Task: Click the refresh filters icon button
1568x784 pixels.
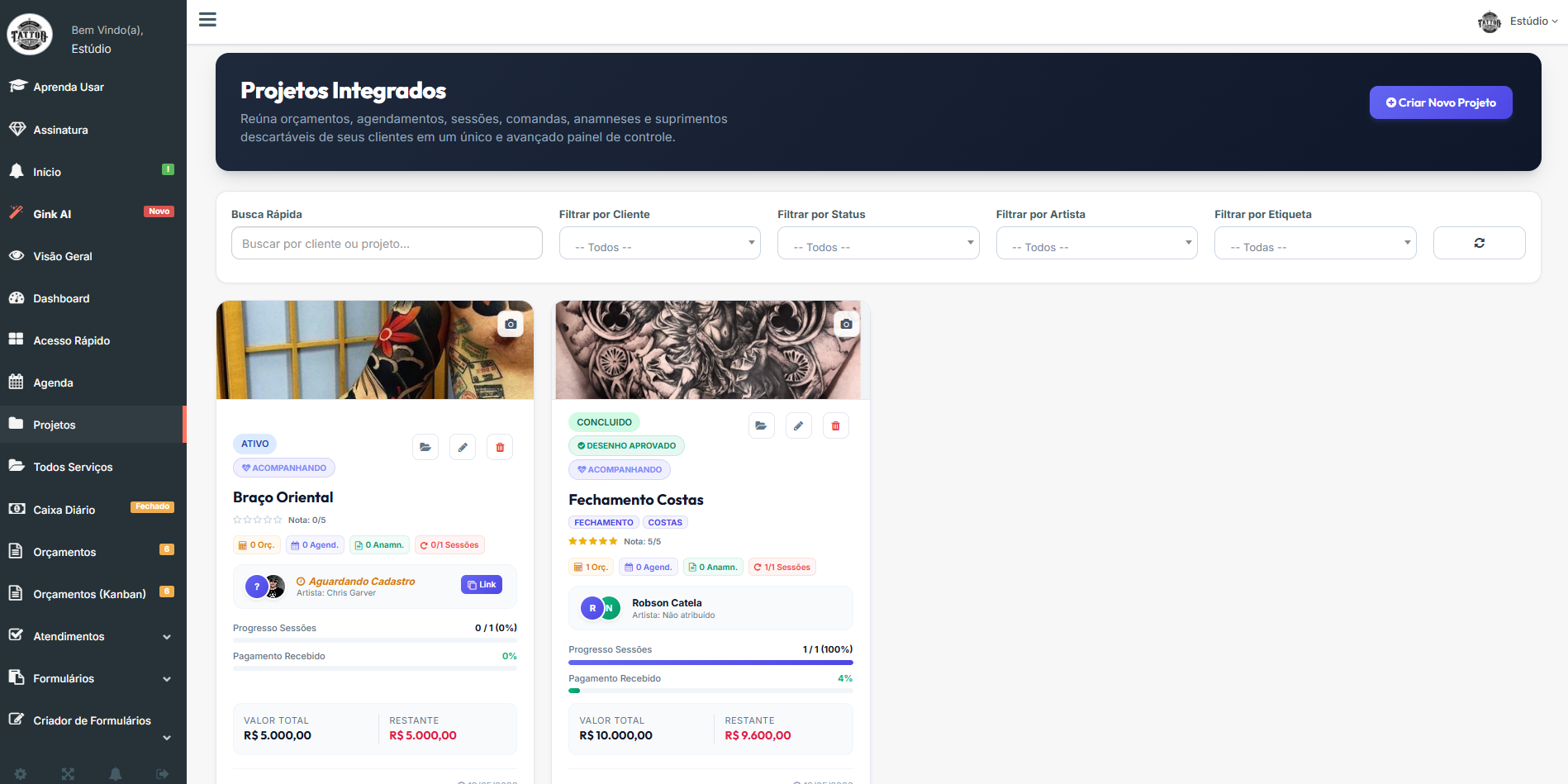Action: (x=1479, y=243)
